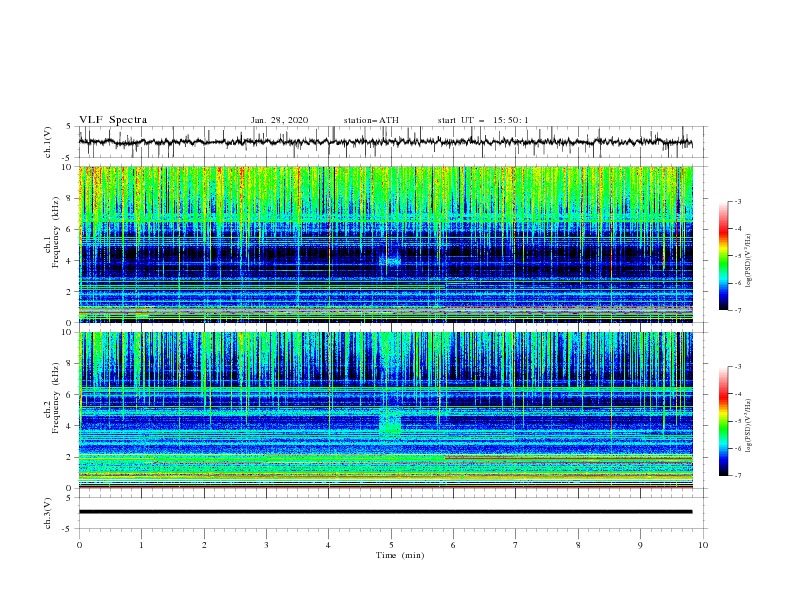Click time-axis tick label "7"
Image resolution: width=792 pixels, height=612 pixels.
[516, 545]
